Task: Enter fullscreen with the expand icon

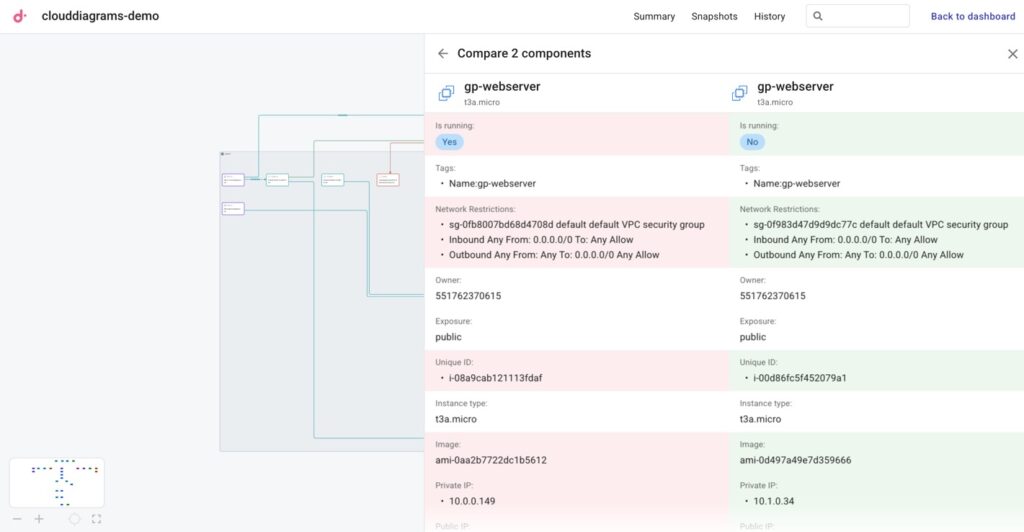Action: (96, 519)
